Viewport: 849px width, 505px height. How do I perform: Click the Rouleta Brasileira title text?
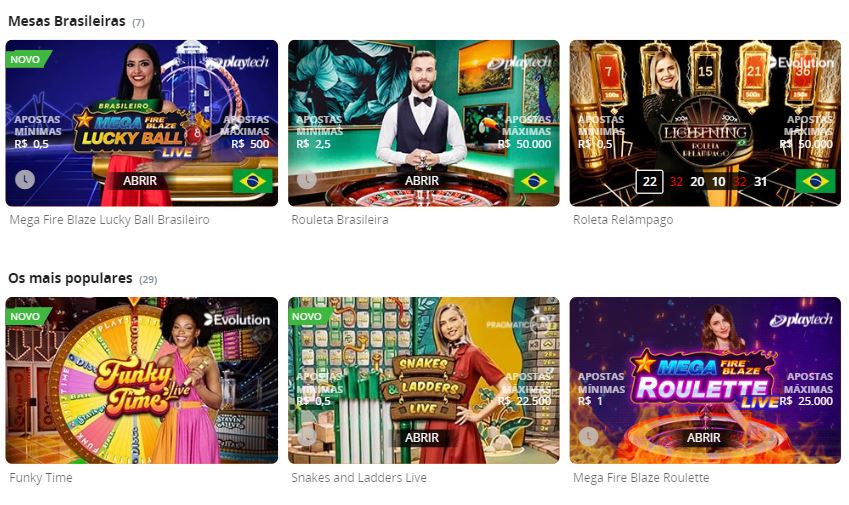[x=339, y=220]
